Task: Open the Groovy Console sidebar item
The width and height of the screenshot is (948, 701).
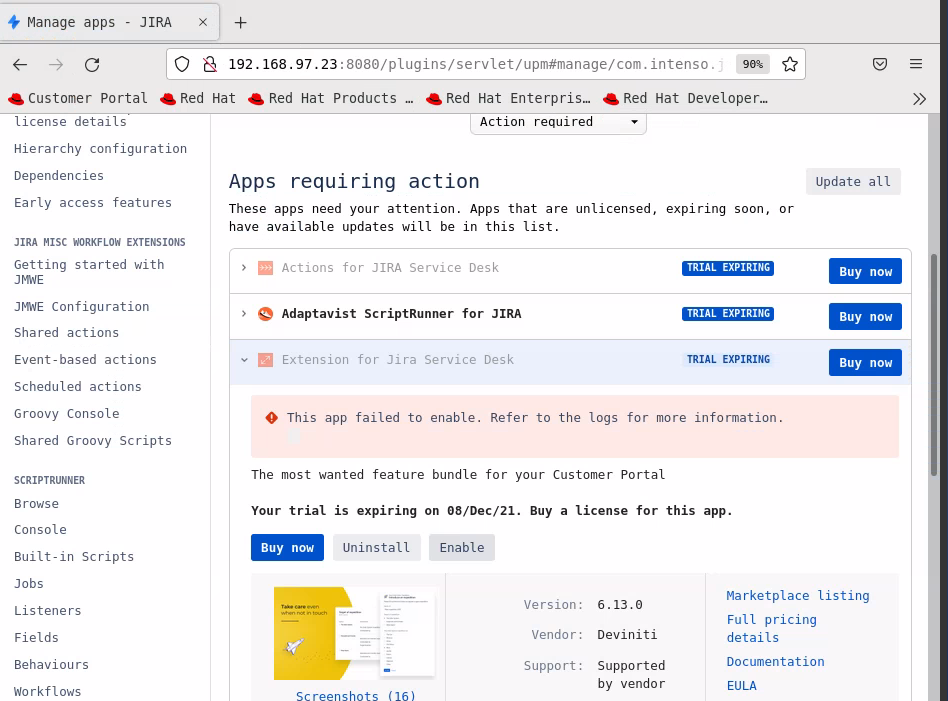Action: coord(67,414)
